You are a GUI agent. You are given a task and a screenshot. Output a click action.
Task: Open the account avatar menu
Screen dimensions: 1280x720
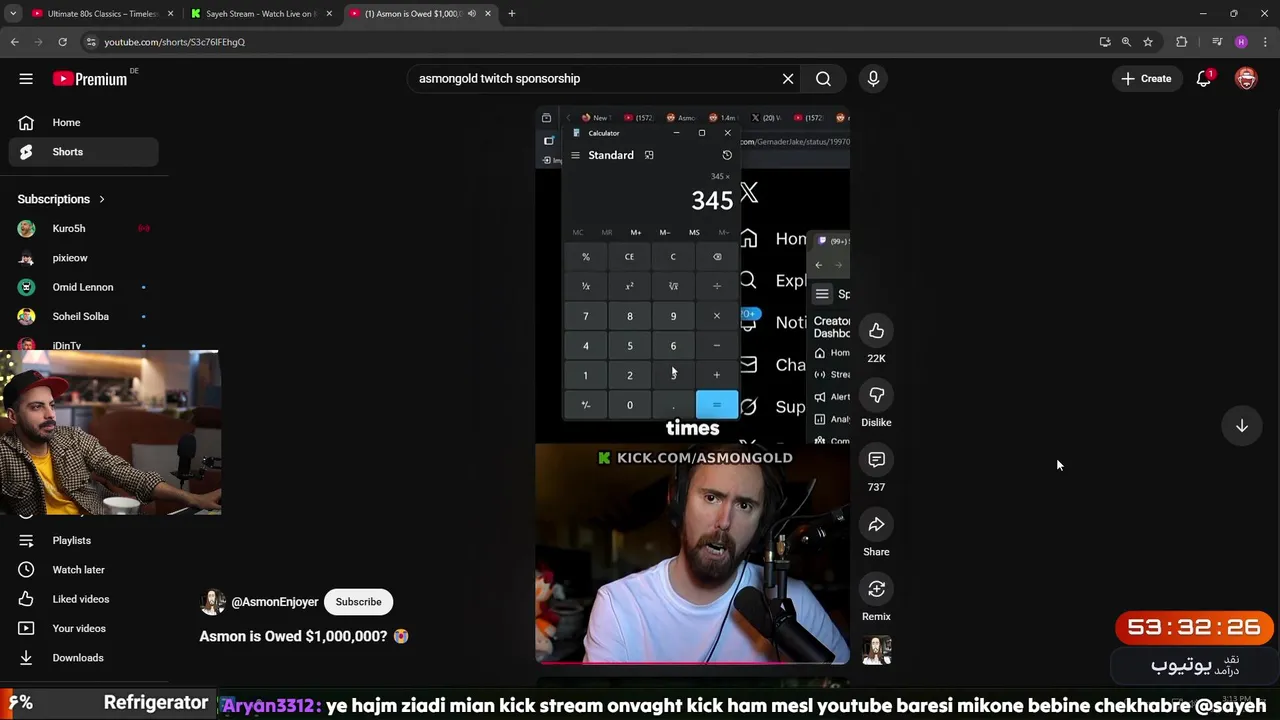[1246, 79]
